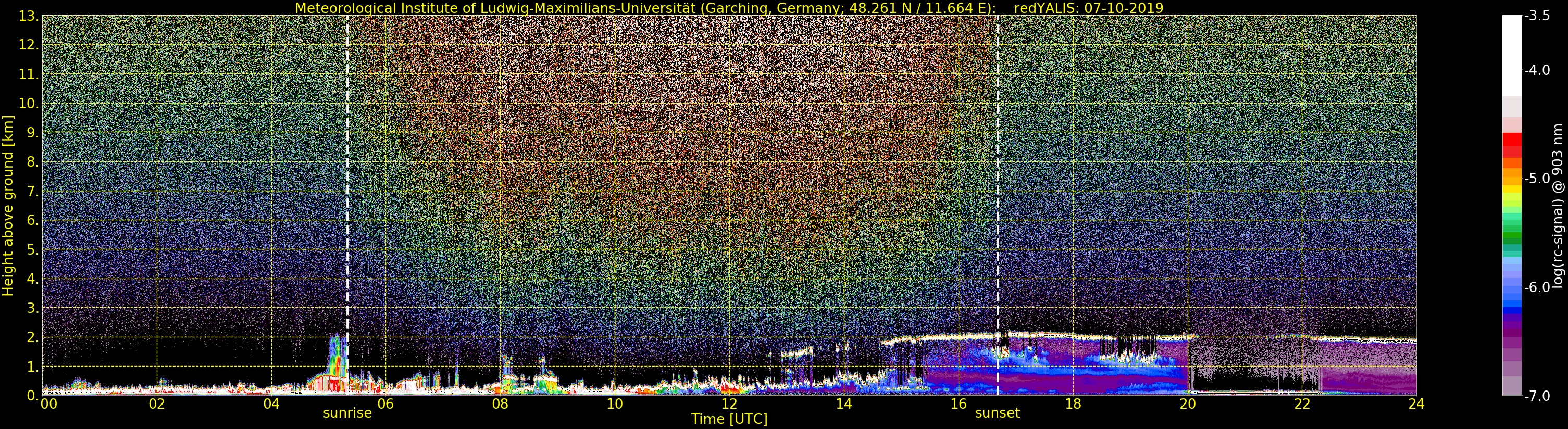Viewport: 1568px width, 429px height.
Task: Click the '-3.5' colorbar value
Action: coord(1537,16)
